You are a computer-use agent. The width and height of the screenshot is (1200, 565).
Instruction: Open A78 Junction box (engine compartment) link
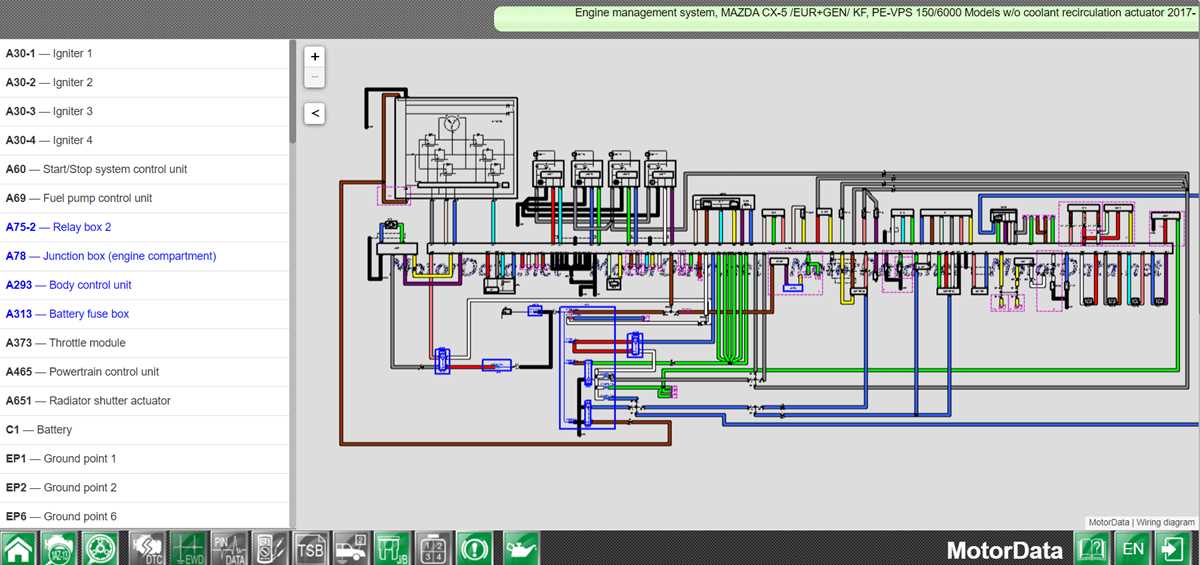pos(144,257)
